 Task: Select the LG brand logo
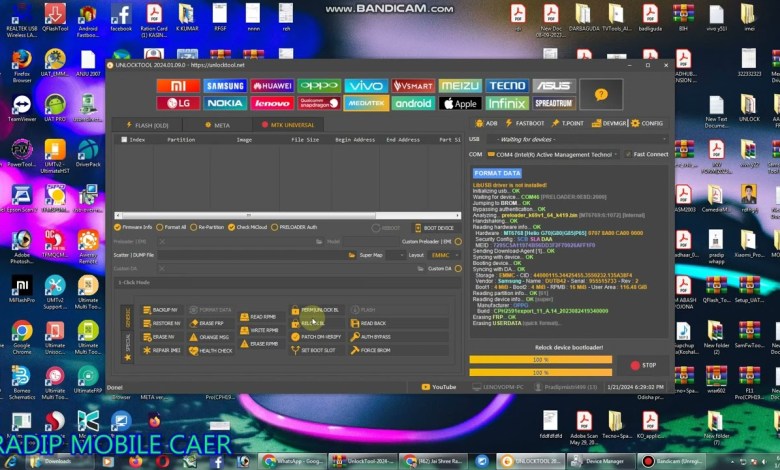pyautogui.click(x=178, y=103)
